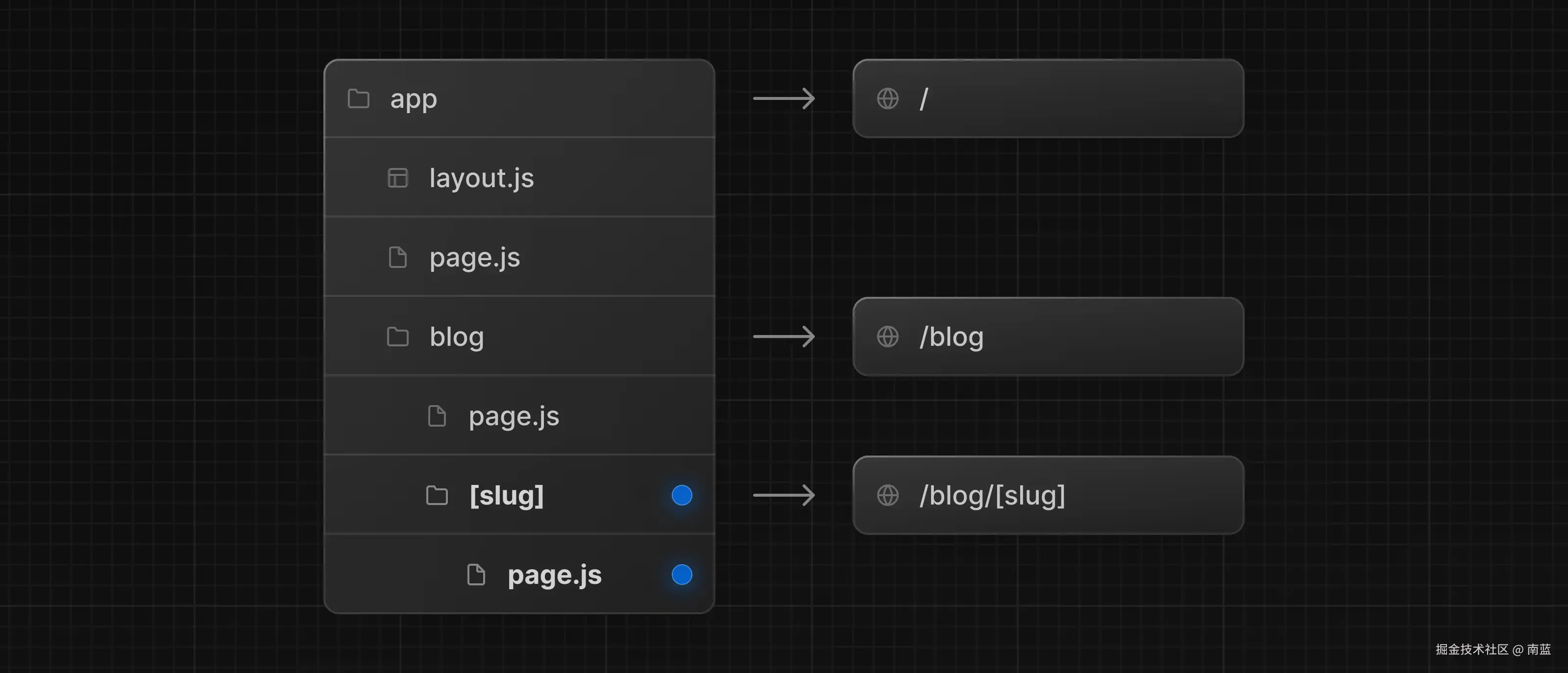The image size is (1568, 673).
Task: Click the blog folder icon
Action: point(397,336)
